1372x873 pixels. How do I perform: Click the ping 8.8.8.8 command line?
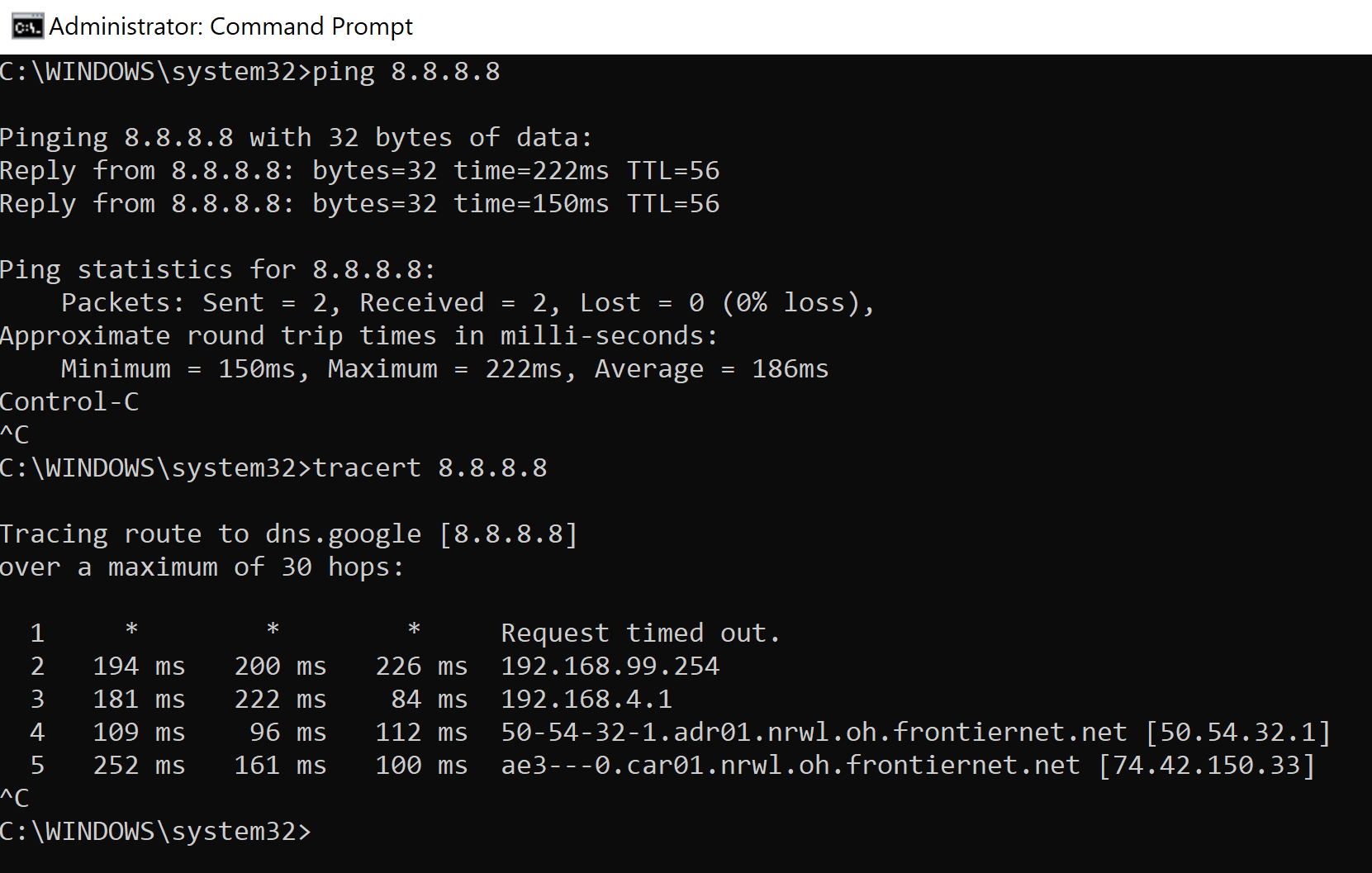(x=250, y=72)
